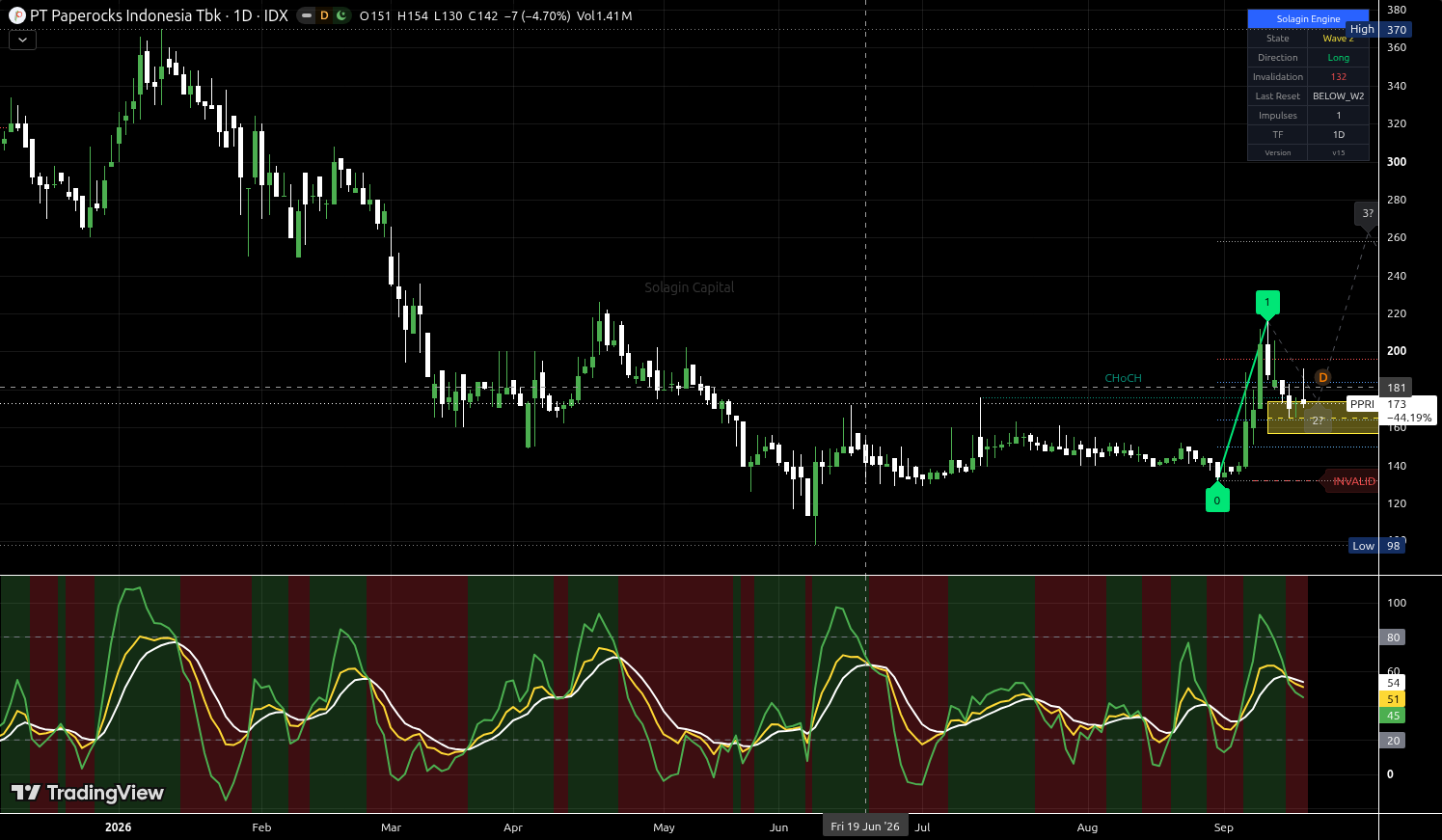The image size is (1442, 840).
Task: Click the 300 level on price axis
Action: 1396,162
